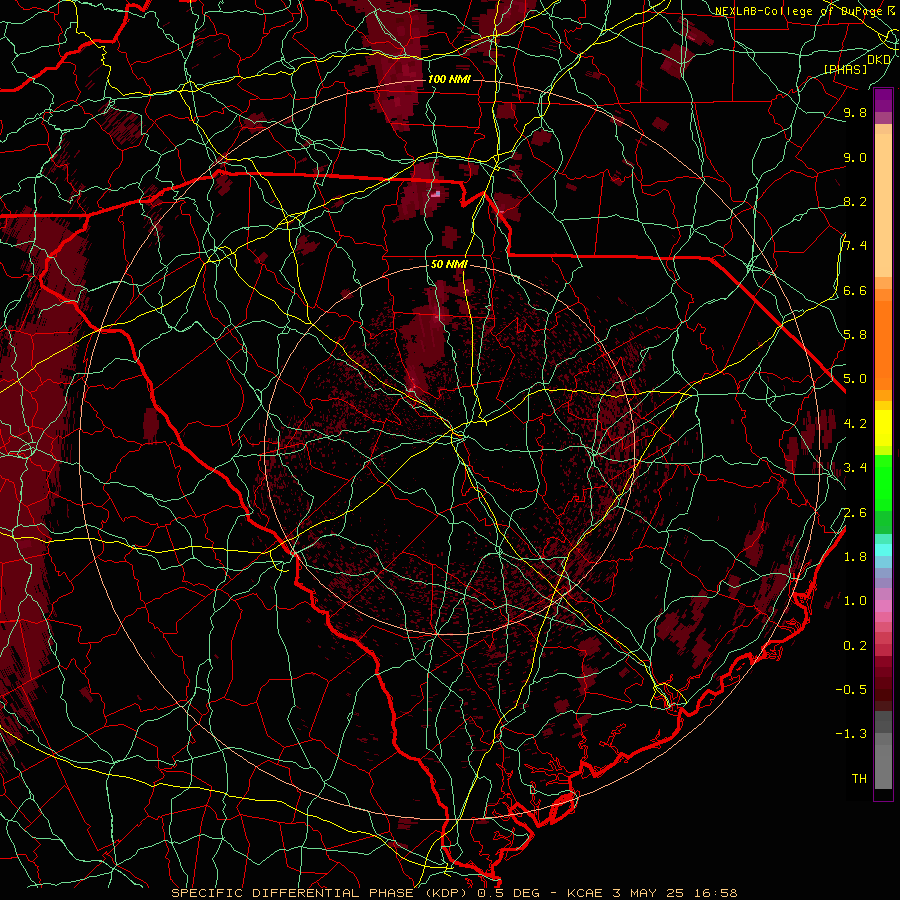Screen dimensions: 900x900
Task: Click the 2.6 value on the color scale
Action: click(855, 513)
